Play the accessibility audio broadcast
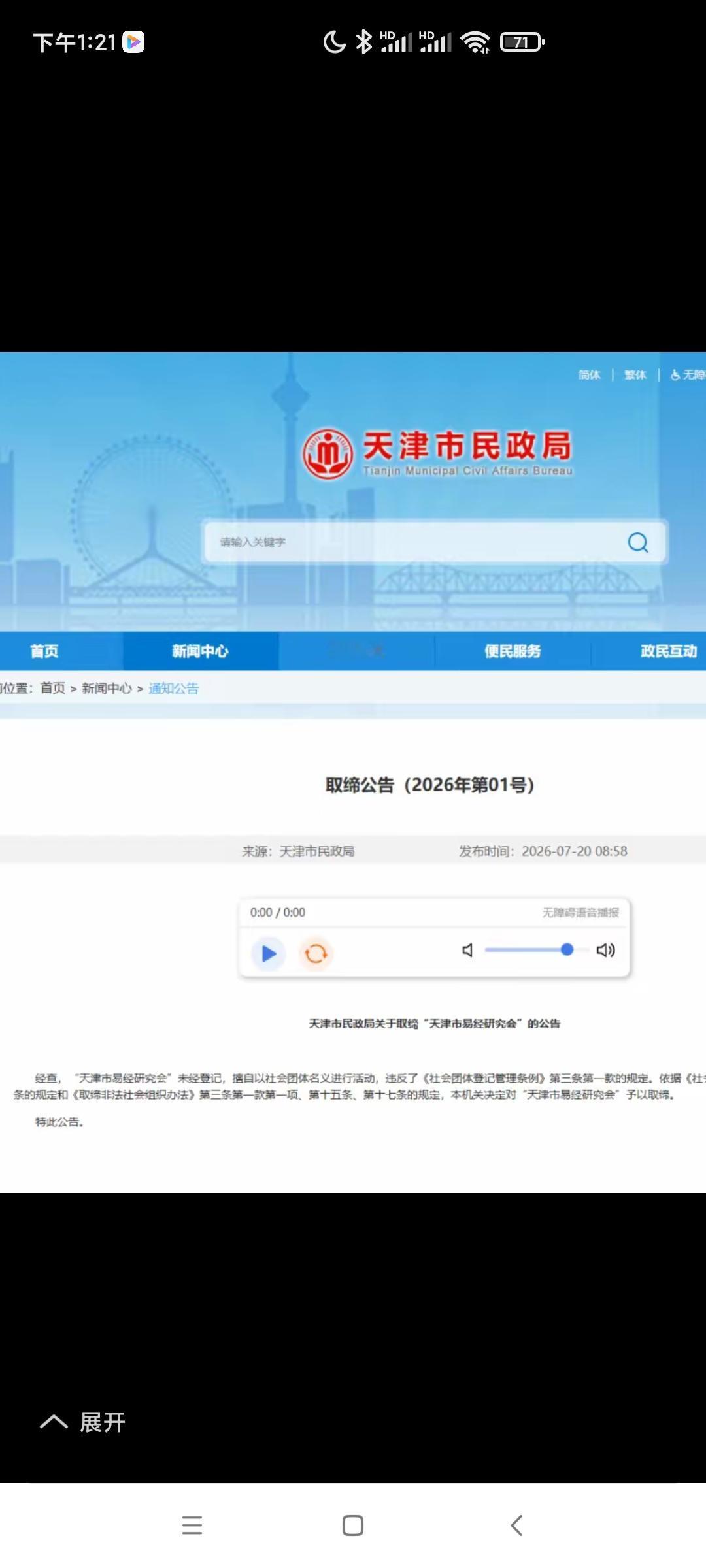This screenshot has height=1568, width=706. pos(268,953)
